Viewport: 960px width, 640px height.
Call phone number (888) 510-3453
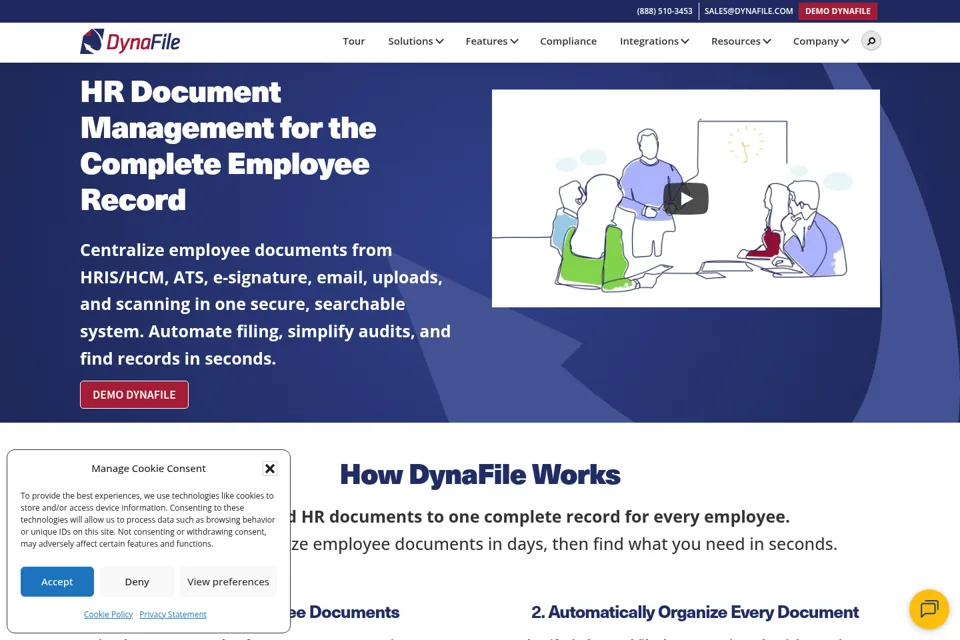(x=664, y=11)
